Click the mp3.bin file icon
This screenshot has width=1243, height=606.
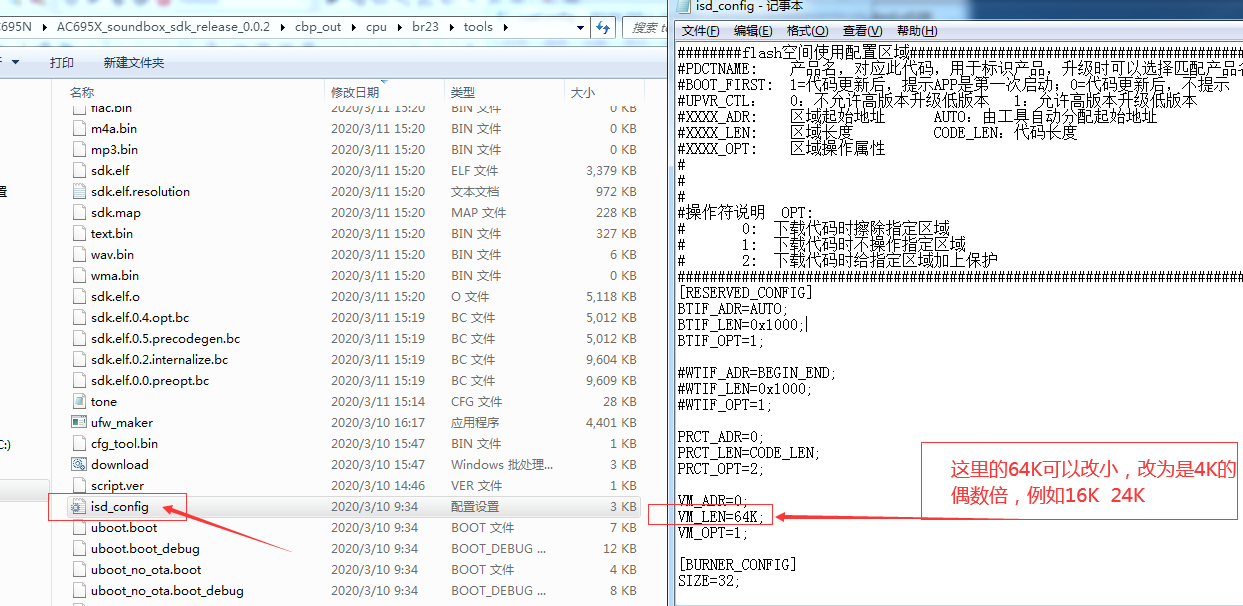tap(79, 150)
